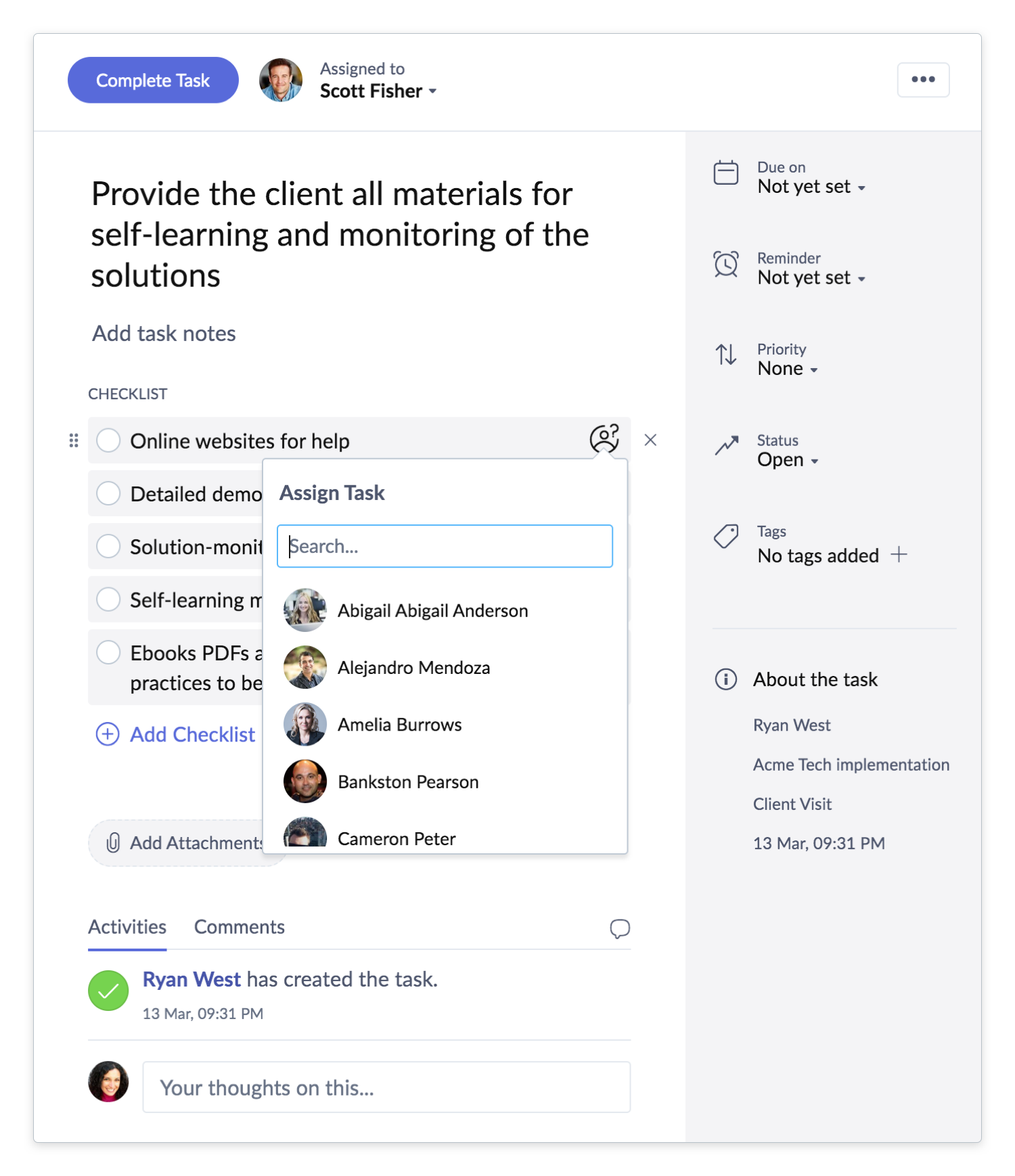Click the plus icon to add tags
This screenshot has height=1176, width=1015.
(x=899, y=555)
